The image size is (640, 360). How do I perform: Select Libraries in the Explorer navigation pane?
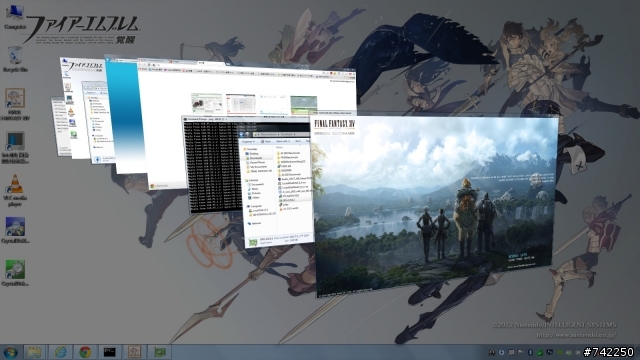point(253,180)
